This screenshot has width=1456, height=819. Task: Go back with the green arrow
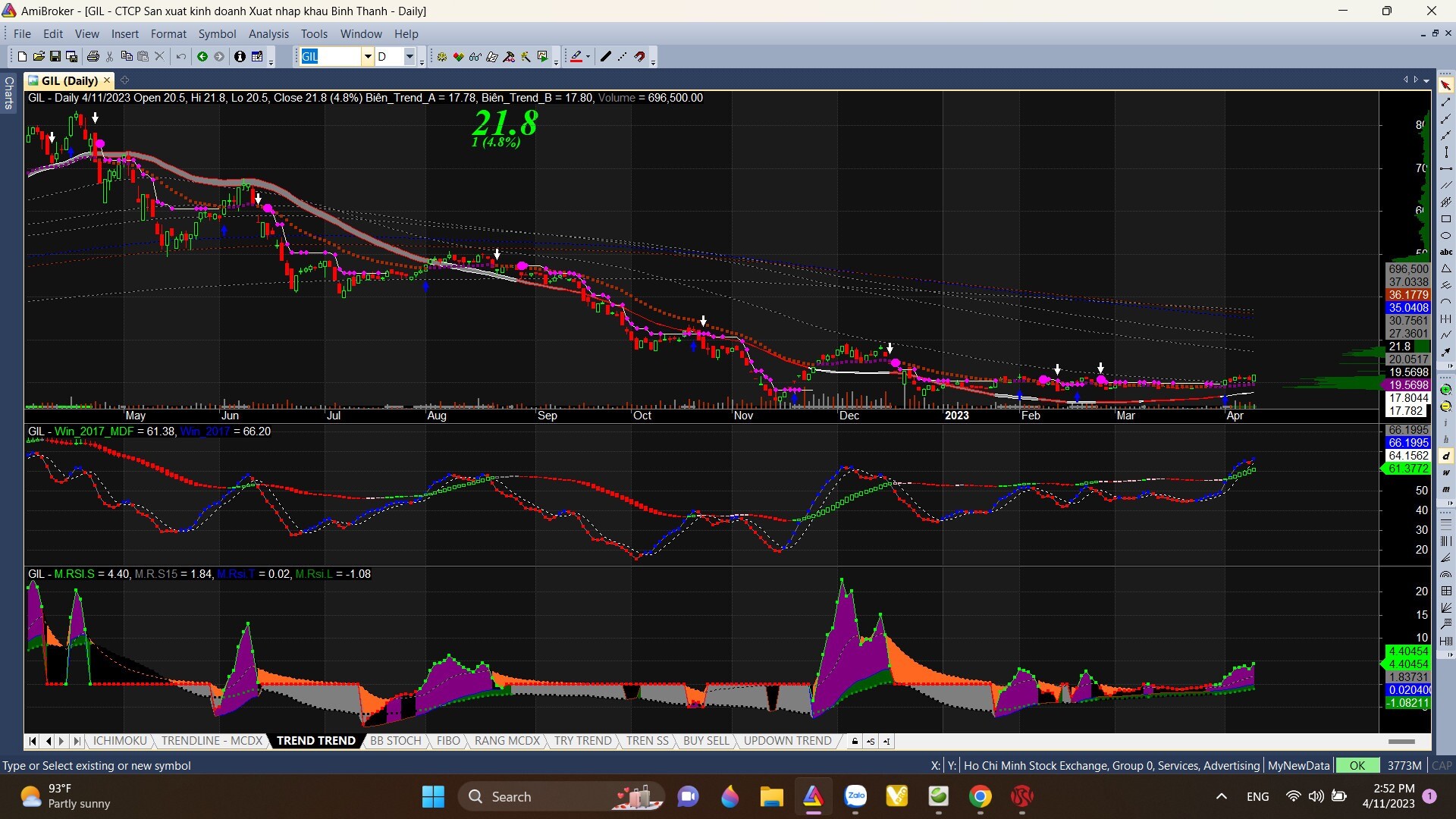202,56
